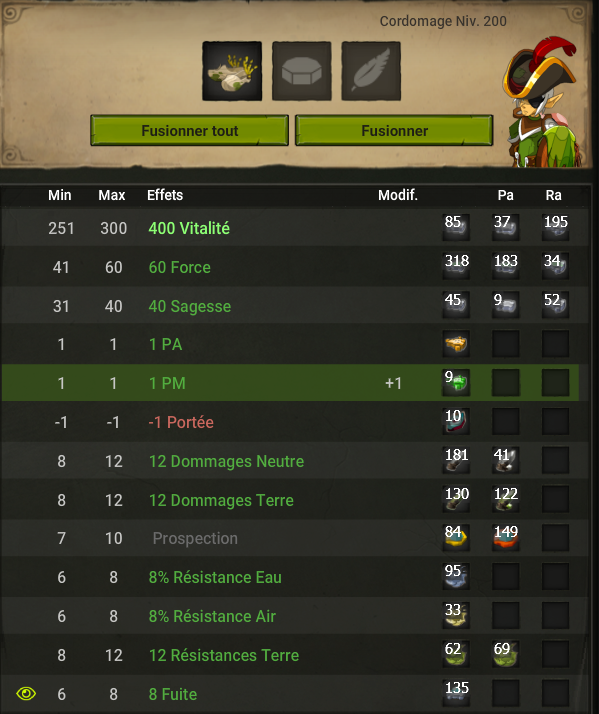Select the 1 PM effect row

click(x=290, y=382)
